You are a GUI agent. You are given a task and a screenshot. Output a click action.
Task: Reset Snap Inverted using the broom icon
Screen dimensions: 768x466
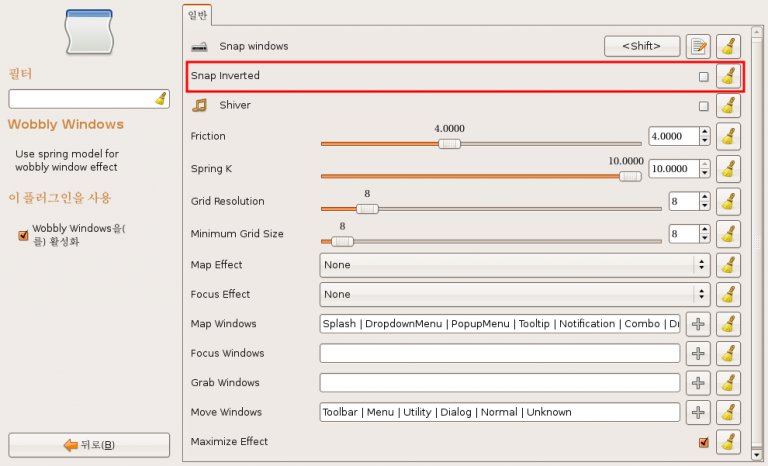728,76
